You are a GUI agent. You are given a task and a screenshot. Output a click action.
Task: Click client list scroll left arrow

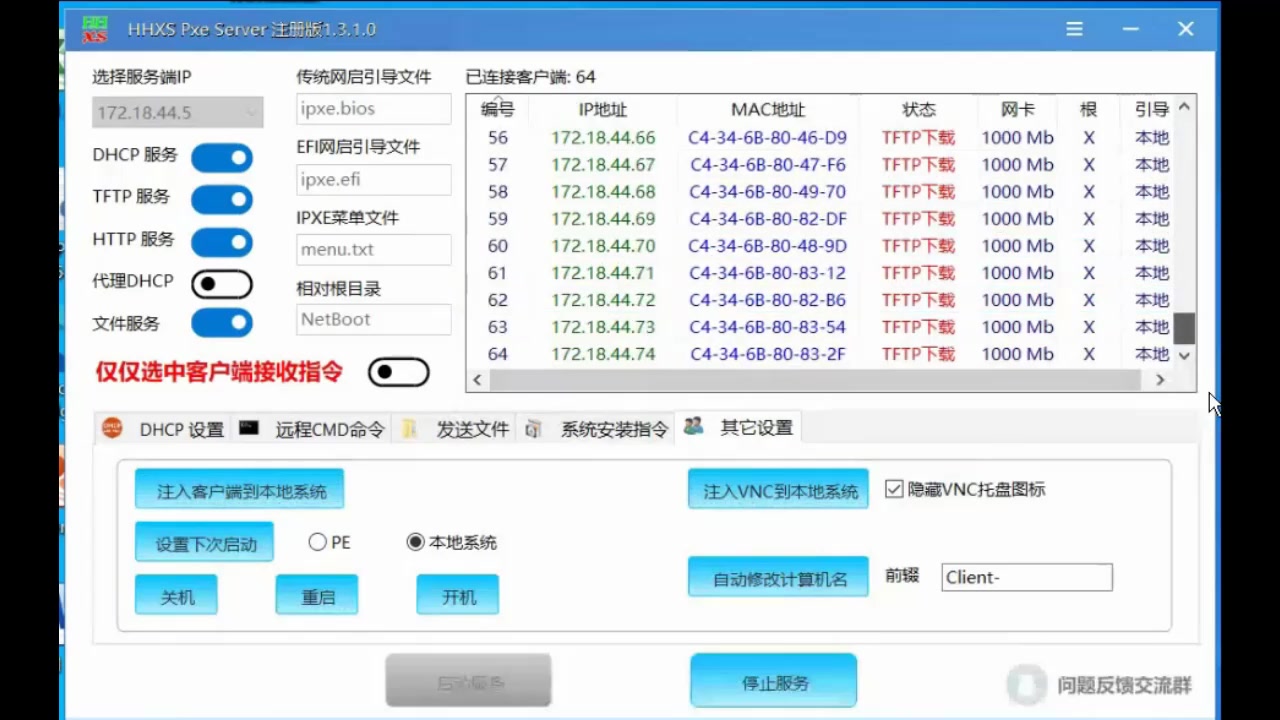(x=477, y=380)
